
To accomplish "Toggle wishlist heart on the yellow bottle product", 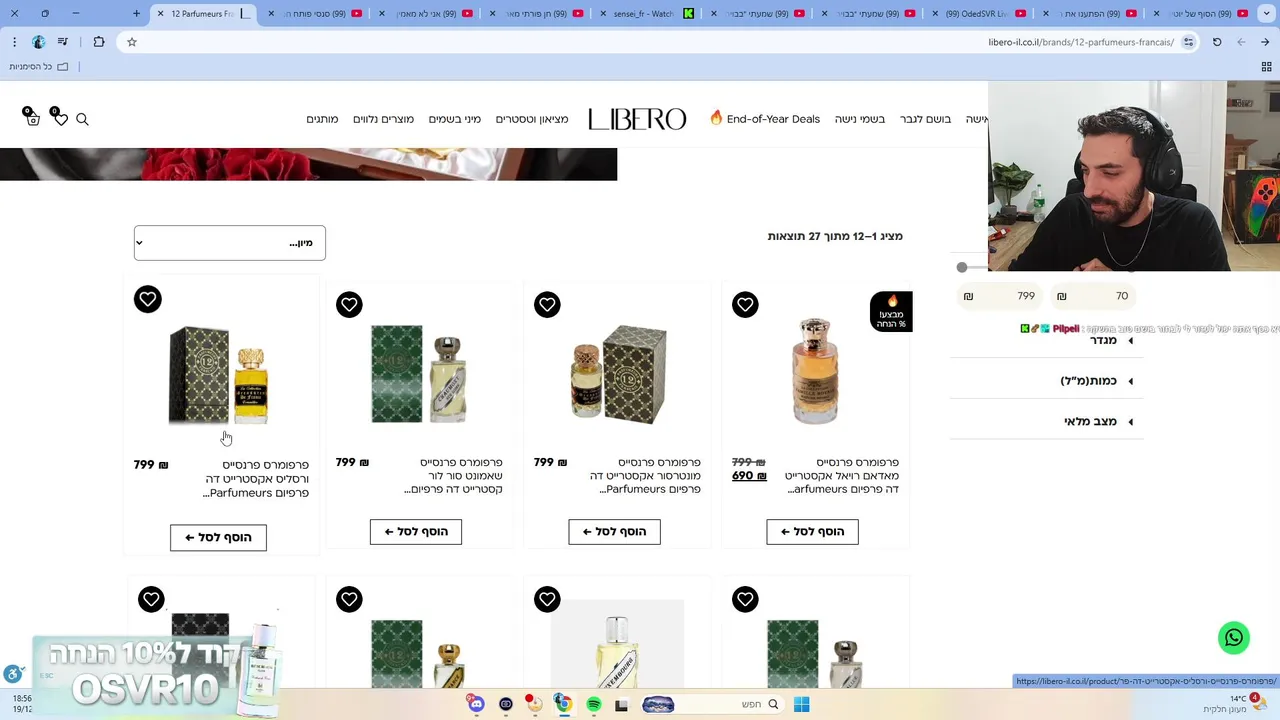I will [147, 299].
